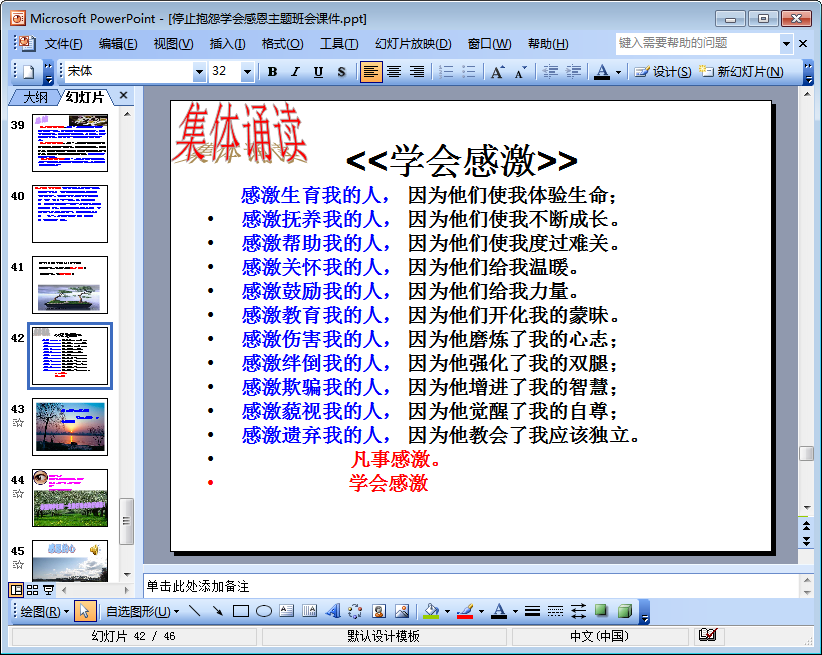Open the 插入(I) menu
The height and width of the screenshot is (655, 822).
228,44
